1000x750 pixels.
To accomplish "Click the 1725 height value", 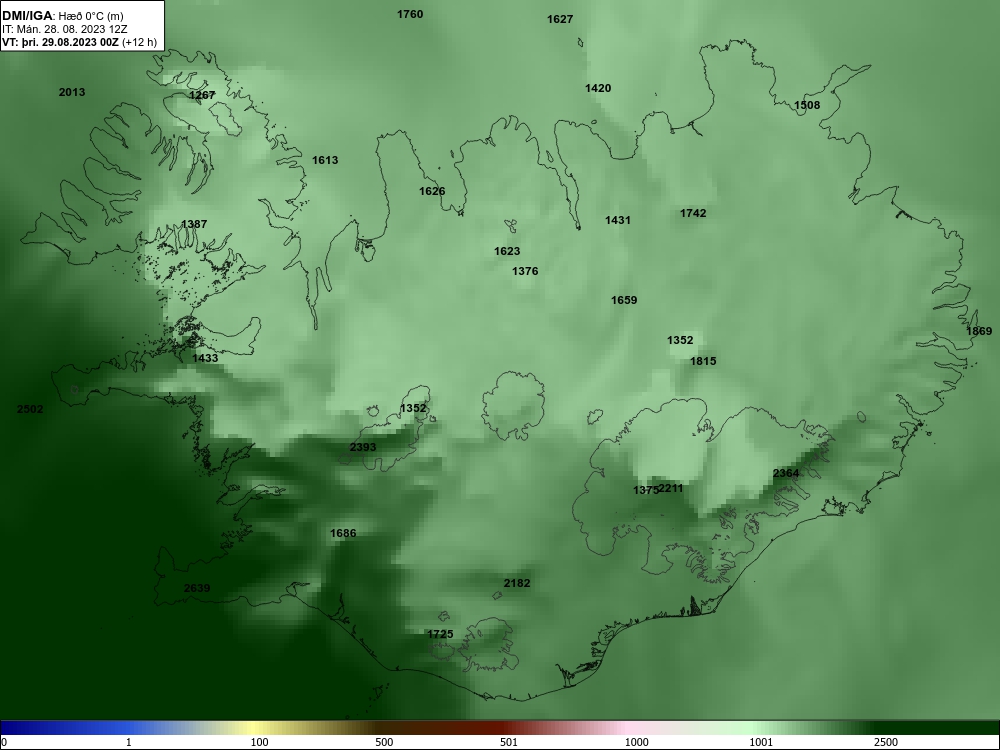I will coord(441,634).
